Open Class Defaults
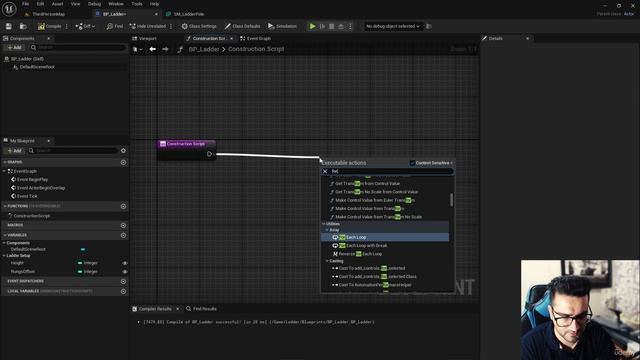 [242, 26]
